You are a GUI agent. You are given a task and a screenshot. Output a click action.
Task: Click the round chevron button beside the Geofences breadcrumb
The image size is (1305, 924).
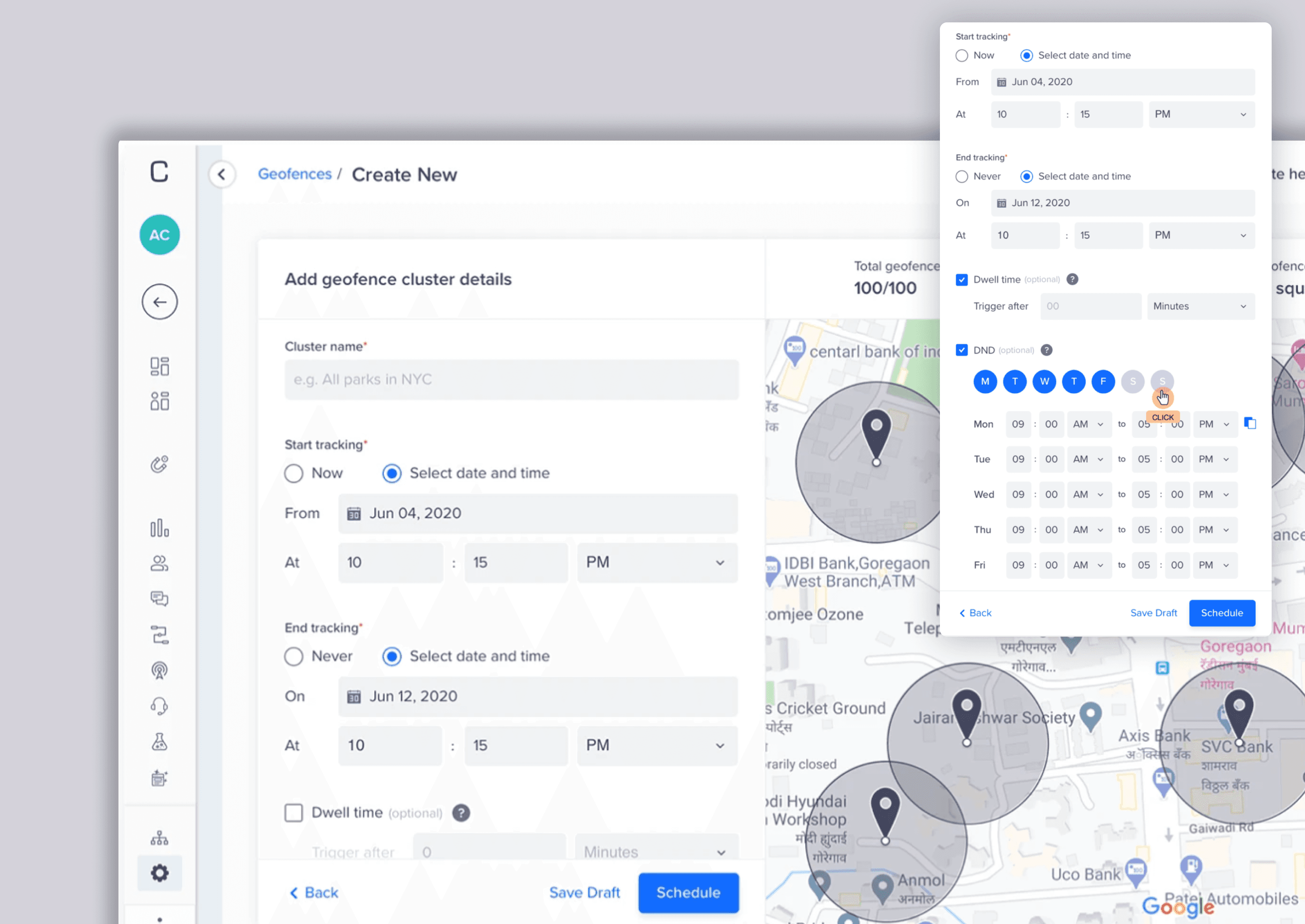click(222, 174)
